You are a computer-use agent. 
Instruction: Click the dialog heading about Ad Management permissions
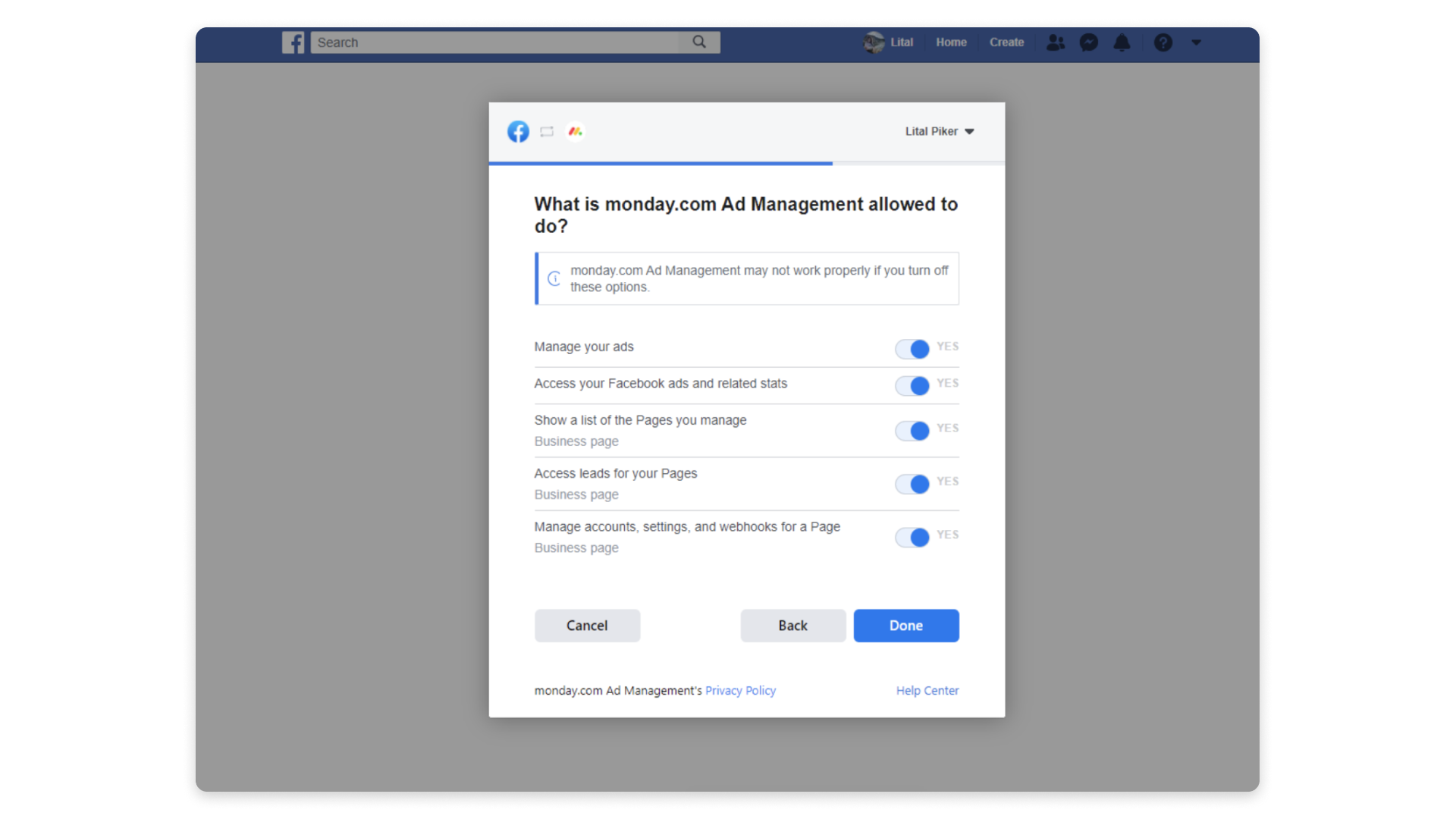(746, 215)
